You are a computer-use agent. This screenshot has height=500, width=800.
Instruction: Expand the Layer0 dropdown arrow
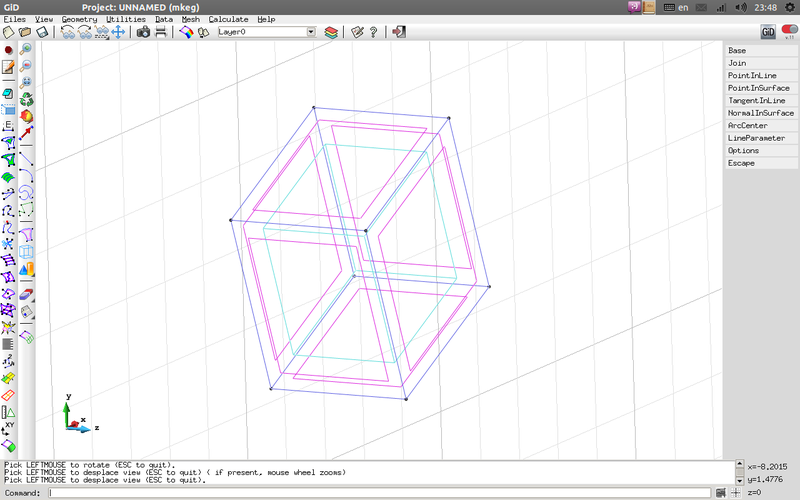pos(311,32)
